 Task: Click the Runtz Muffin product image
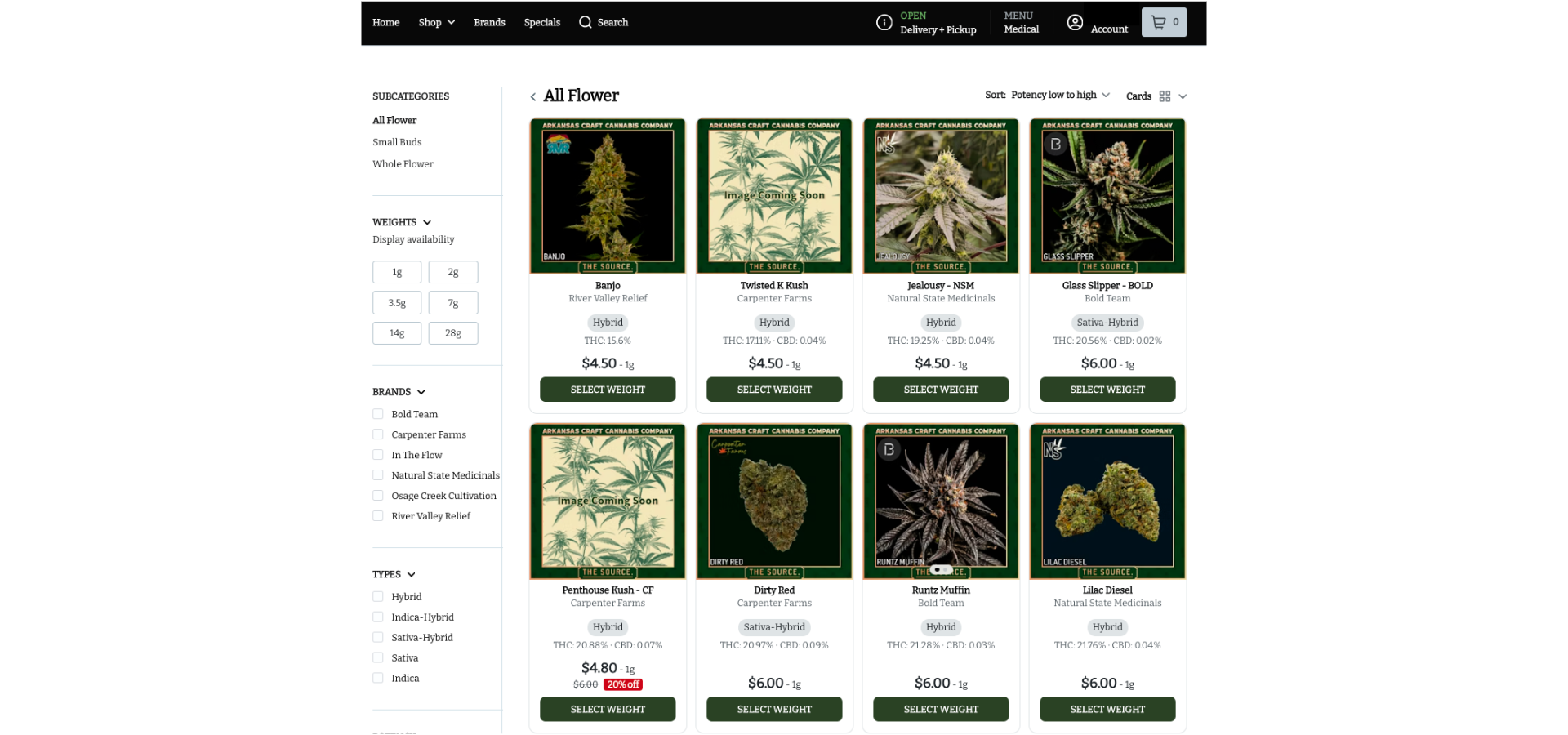(x=940, y=501)
